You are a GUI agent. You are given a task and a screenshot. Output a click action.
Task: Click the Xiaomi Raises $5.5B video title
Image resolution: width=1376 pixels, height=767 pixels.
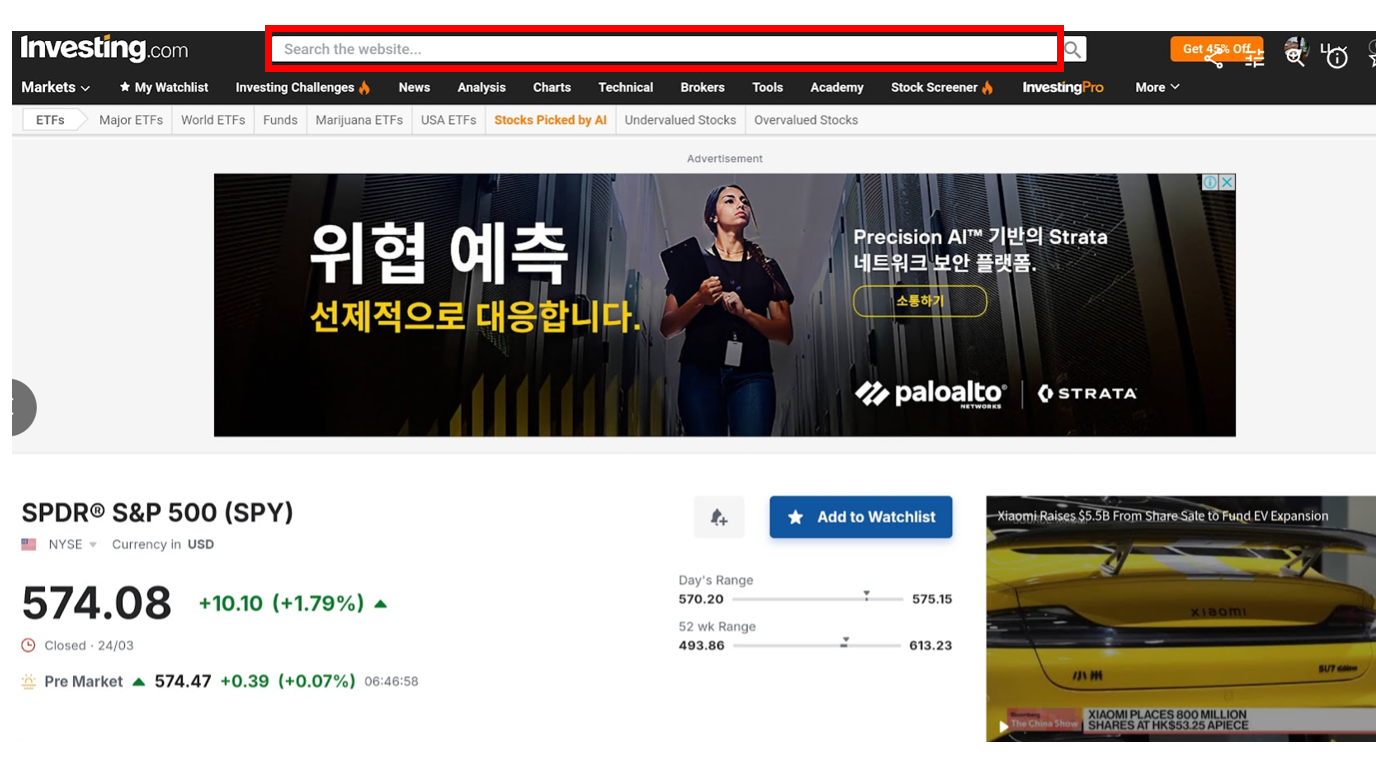click(x=1162, y=516)
